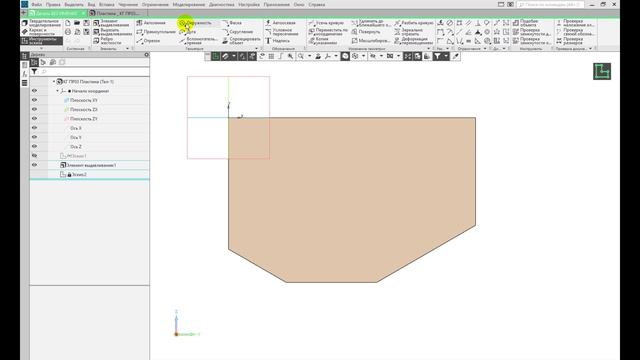This screenshot has width=640, height=360.
Task: Click the command search field
Action: (551, 4)
